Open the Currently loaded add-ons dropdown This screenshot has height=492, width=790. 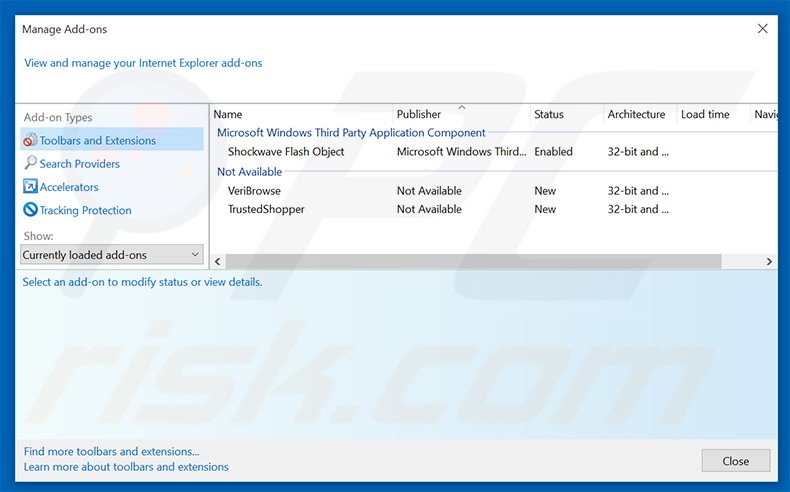[x=112, y=255]
